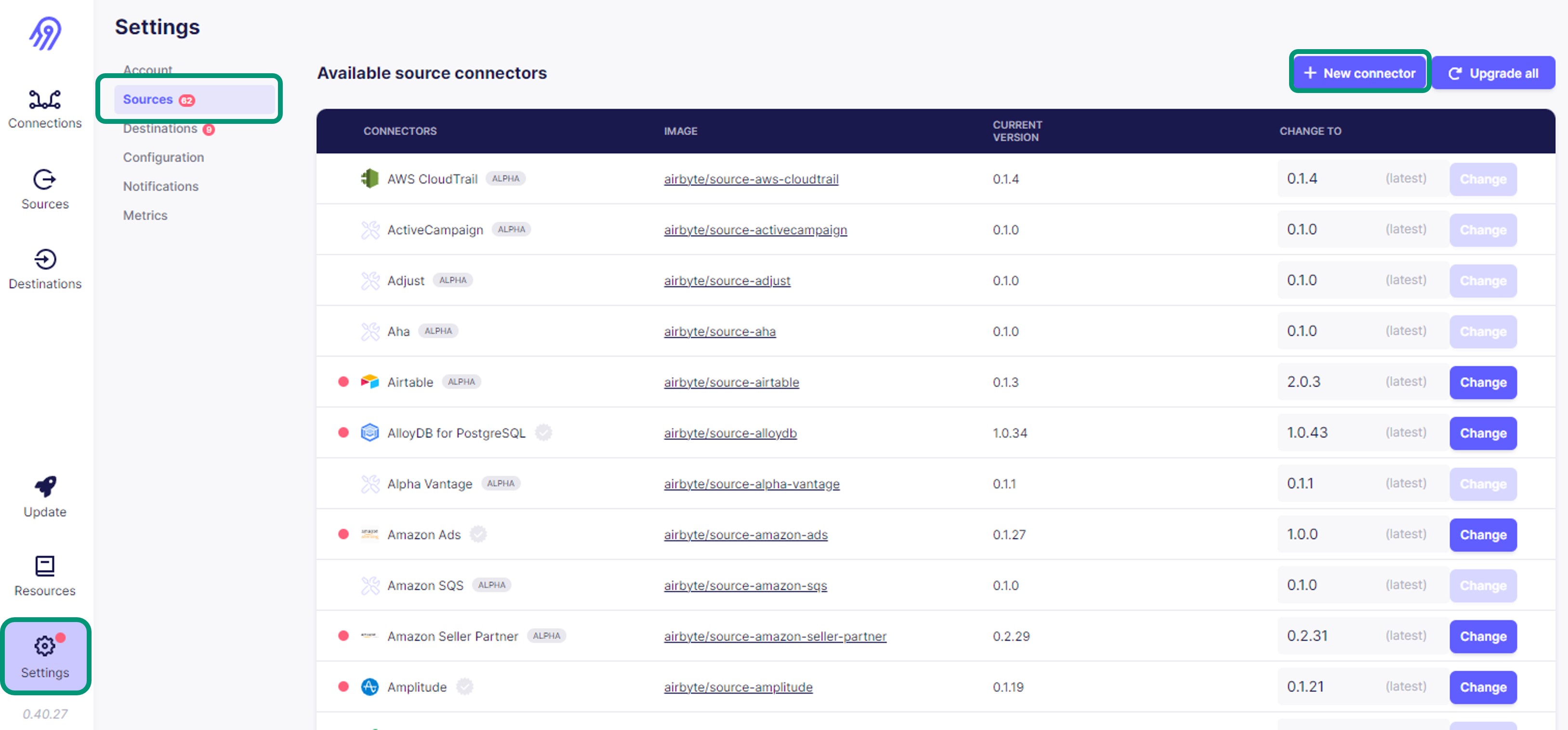Click the AlloyDB certified checkmark badge
The height and width of the screenshot is (730, 1568).
point(543,432)
